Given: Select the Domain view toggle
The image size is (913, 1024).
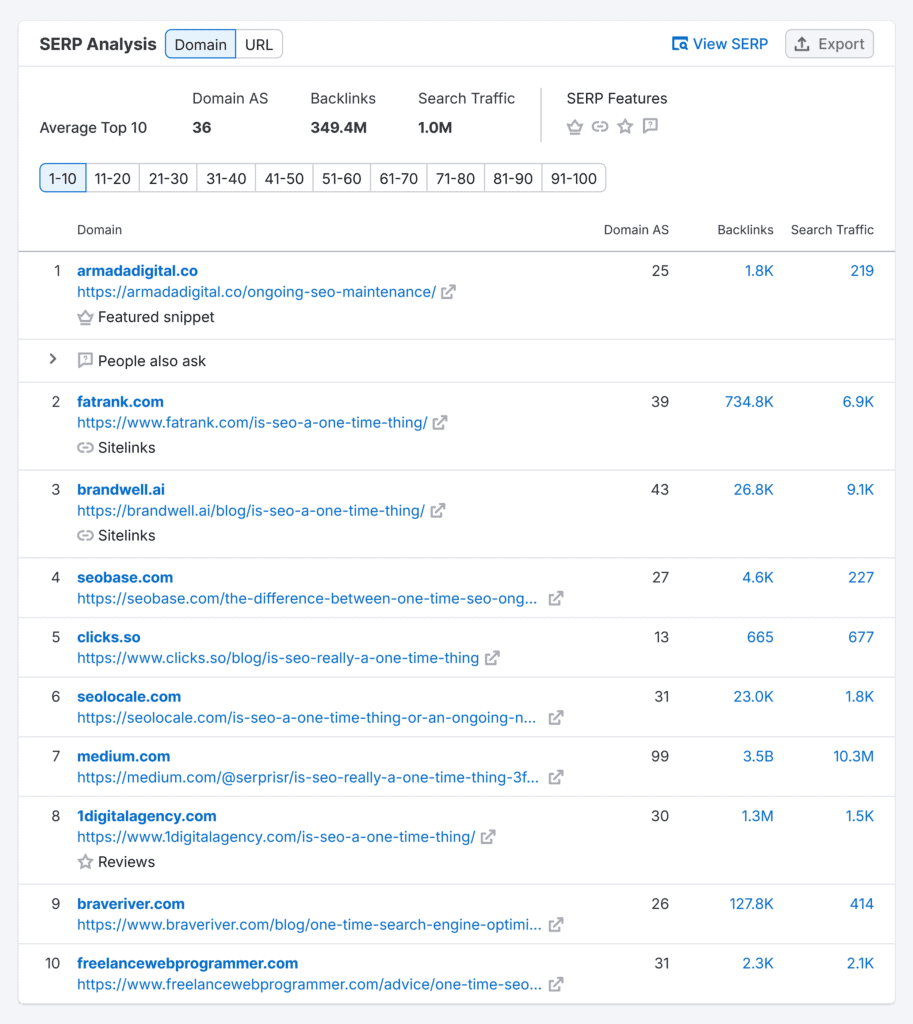Looking at the screenshot, I should [x=200, y=44].
